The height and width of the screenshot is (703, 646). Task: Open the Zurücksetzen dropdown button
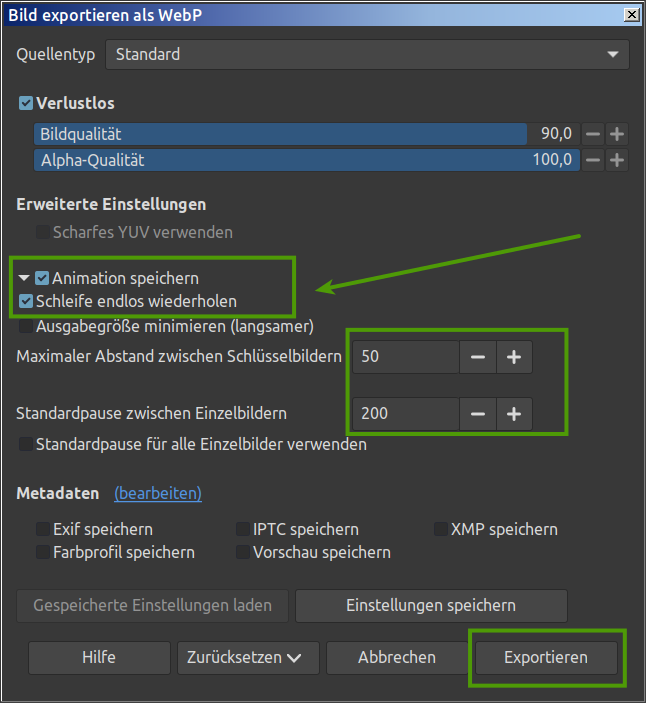(248, 657)
